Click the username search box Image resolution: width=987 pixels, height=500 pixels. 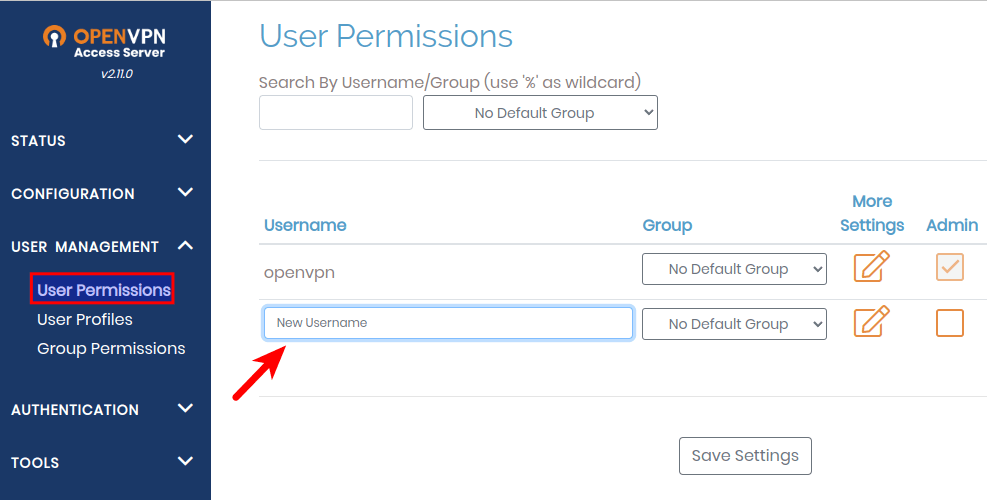335,113
